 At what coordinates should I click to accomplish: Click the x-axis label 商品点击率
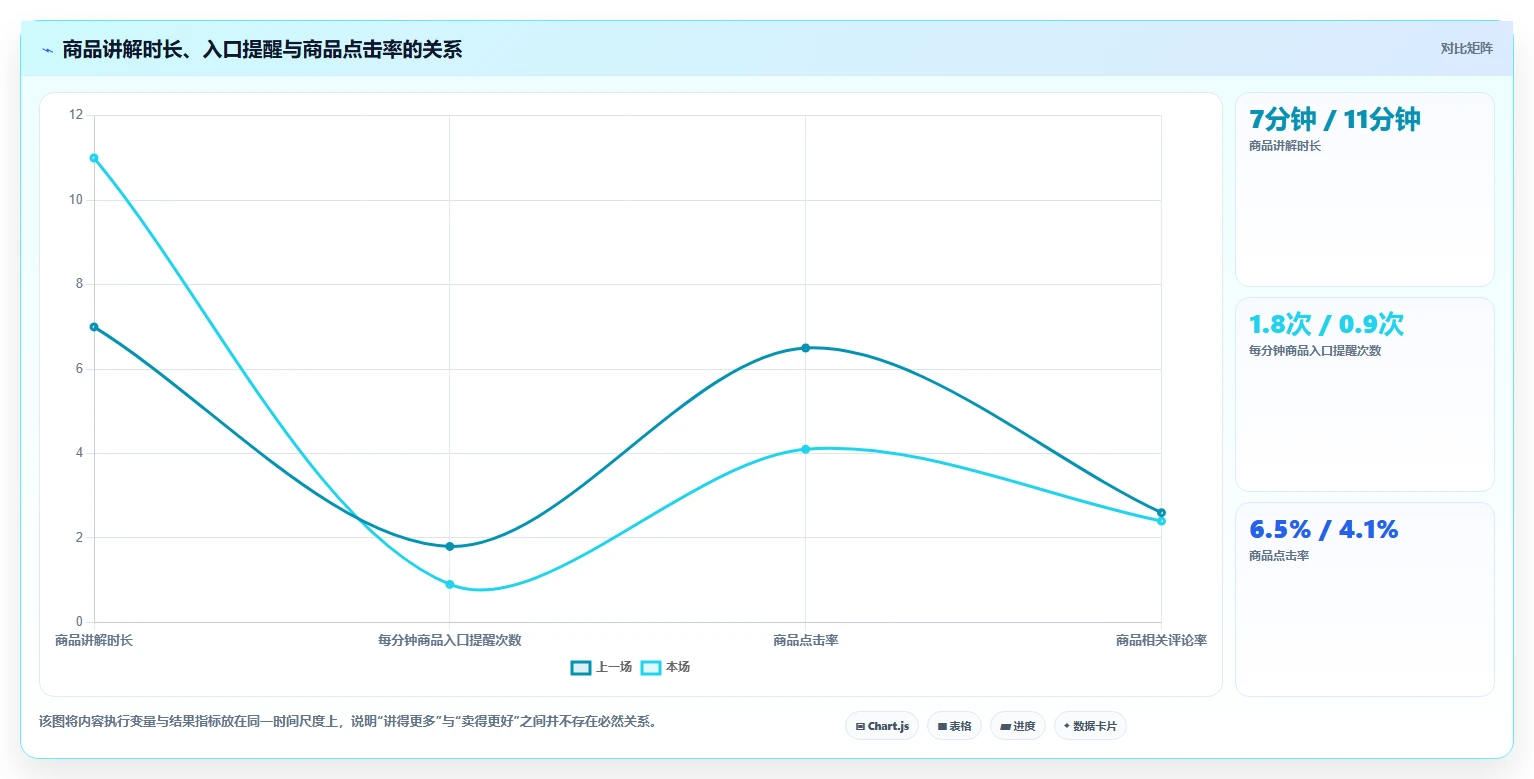point(805,640)
